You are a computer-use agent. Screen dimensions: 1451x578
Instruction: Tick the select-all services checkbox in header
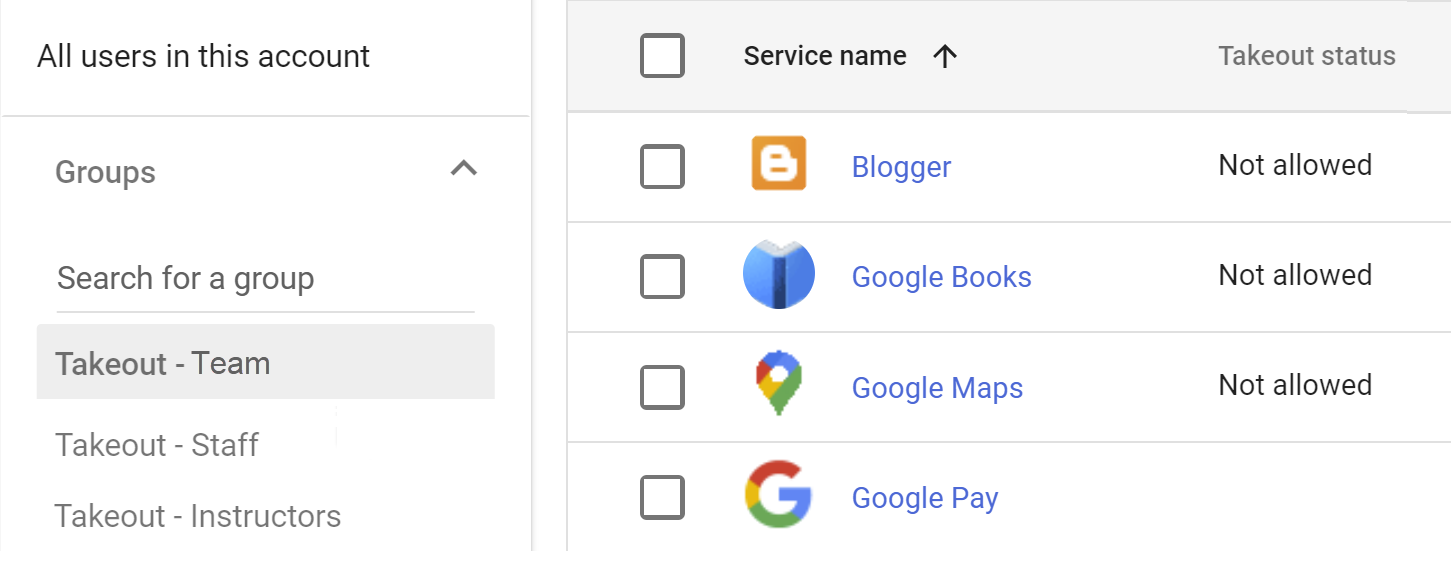tap(662, 56)
